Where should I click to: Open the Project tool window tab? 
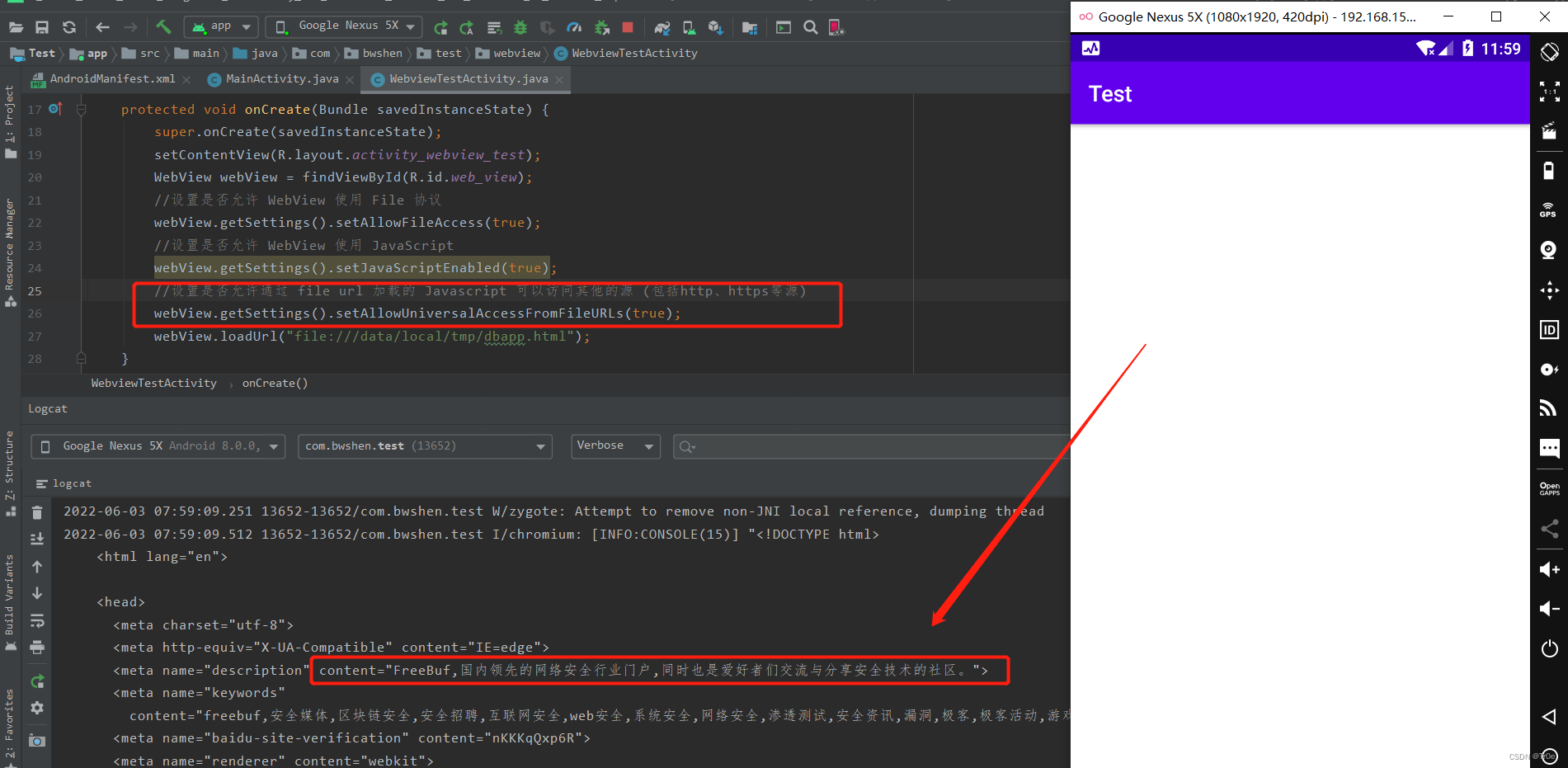click(x=10, y=122)
